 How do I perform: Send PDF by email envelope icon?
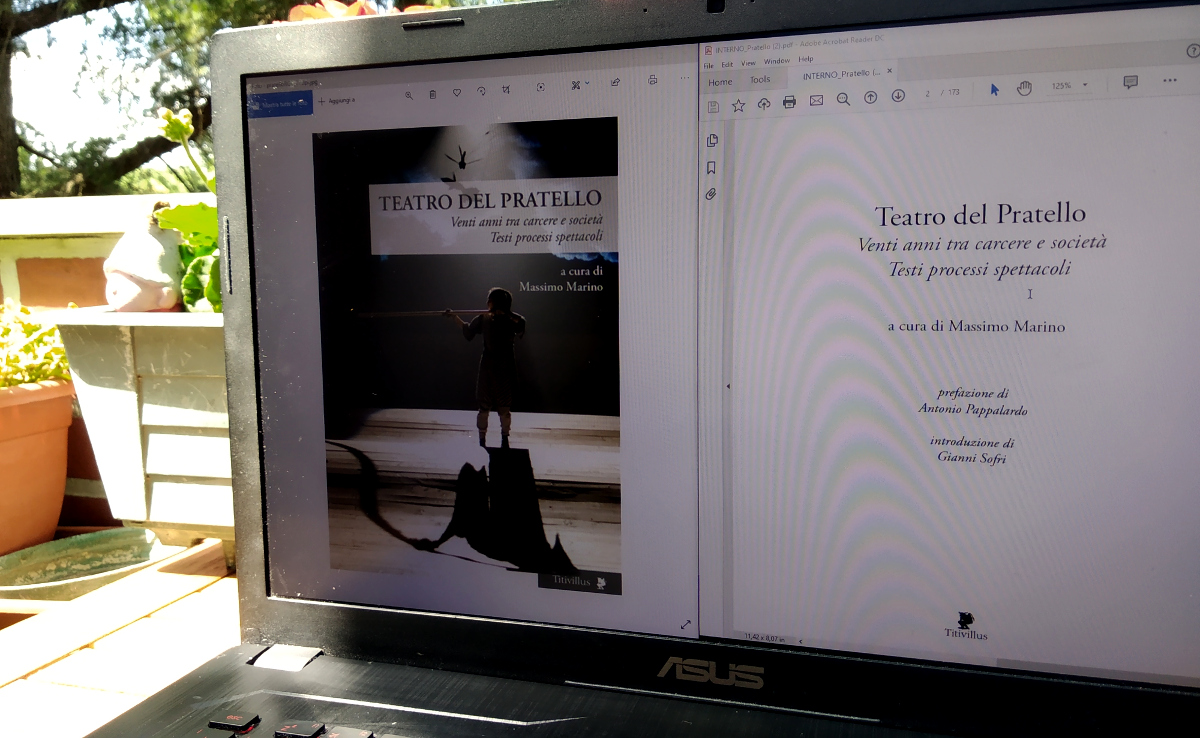click(x=816, y=100)
